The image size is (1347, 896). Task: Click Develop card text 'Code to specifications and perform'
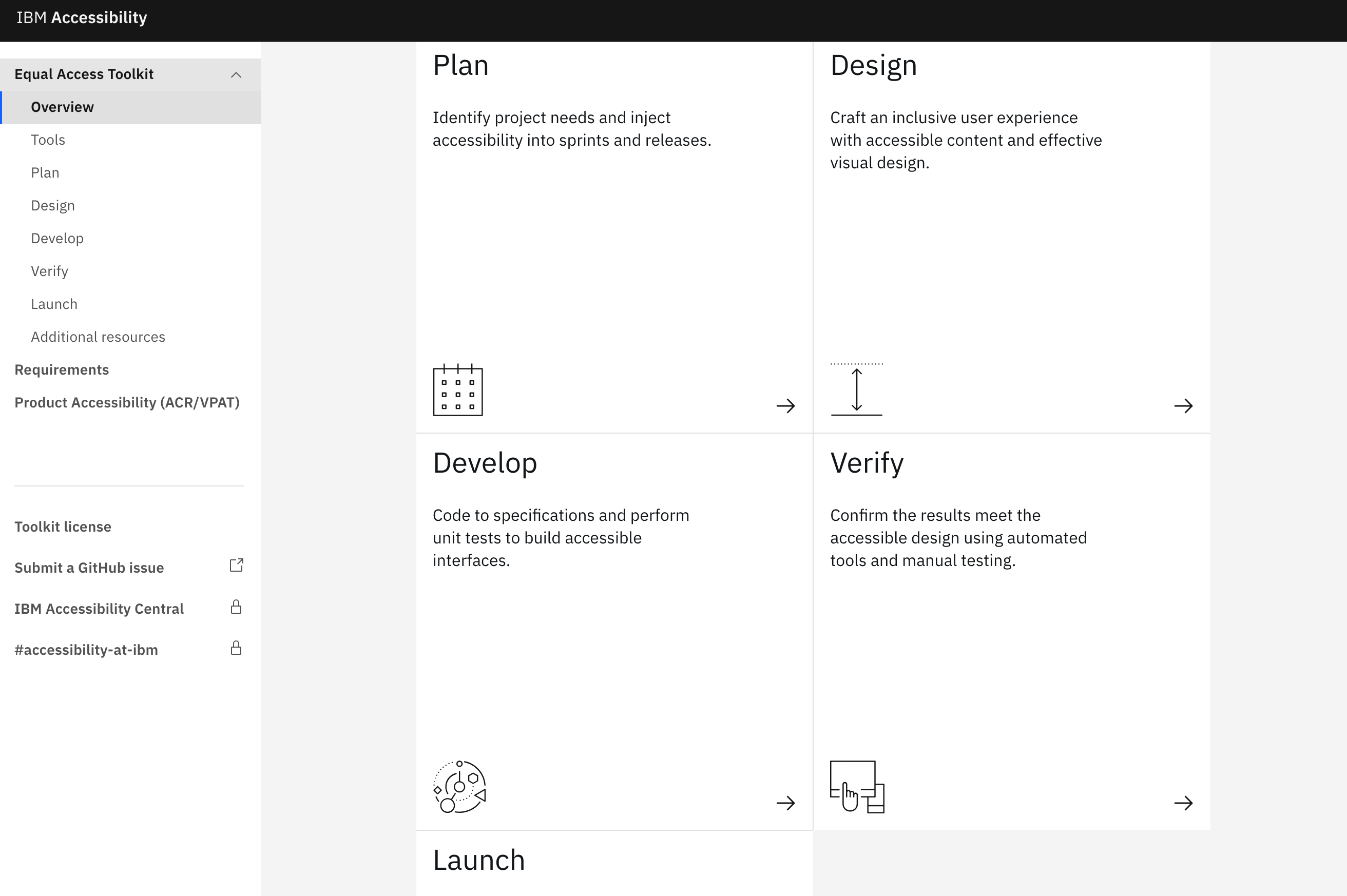click(x=561, y=515)
